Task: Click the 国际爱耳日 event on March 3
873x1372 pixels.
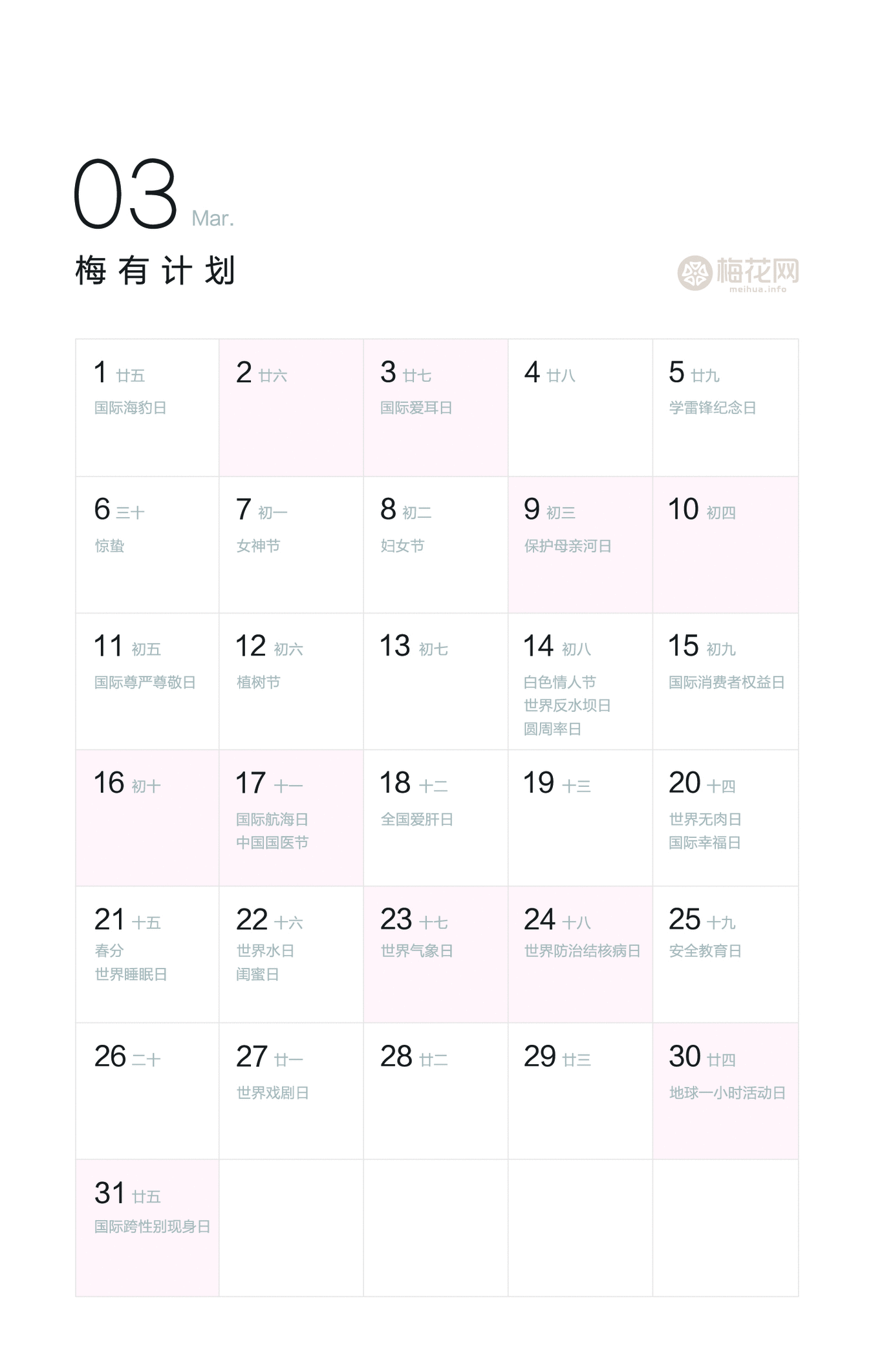Action: (x=416, y=408)
